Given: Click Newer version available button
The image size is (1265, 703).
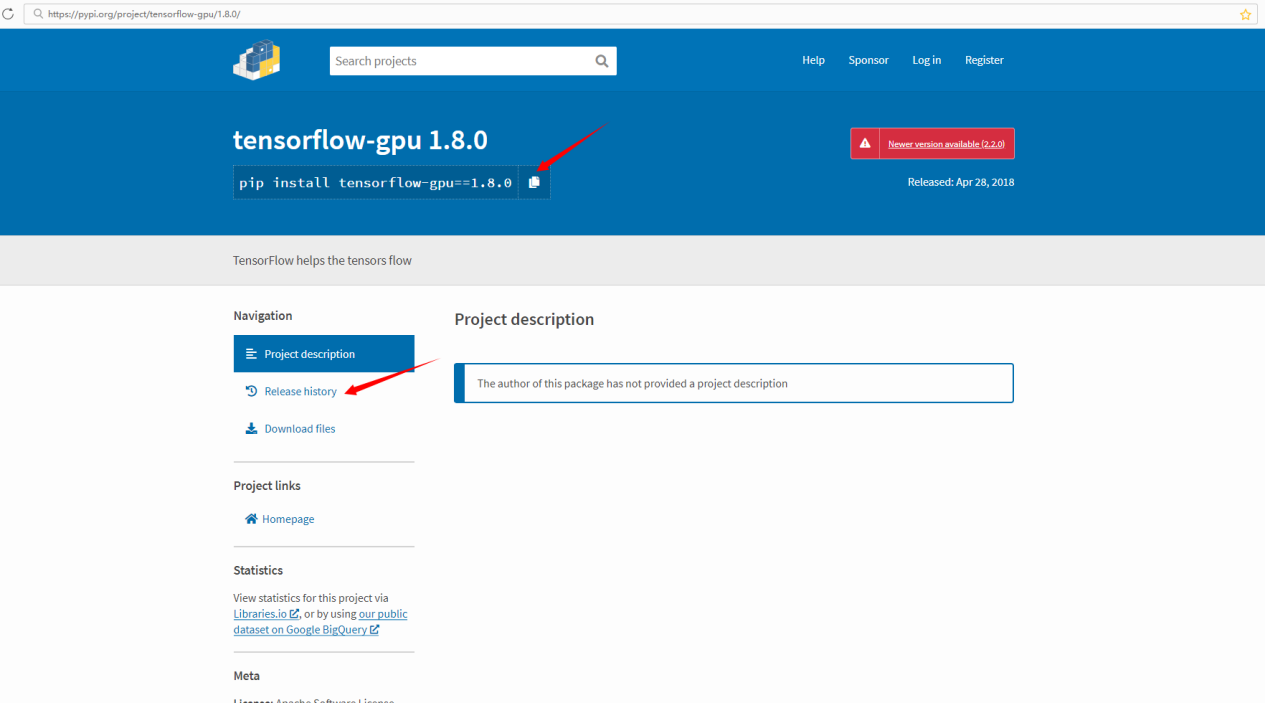Looking at the screenshot, I should point(946,144).
